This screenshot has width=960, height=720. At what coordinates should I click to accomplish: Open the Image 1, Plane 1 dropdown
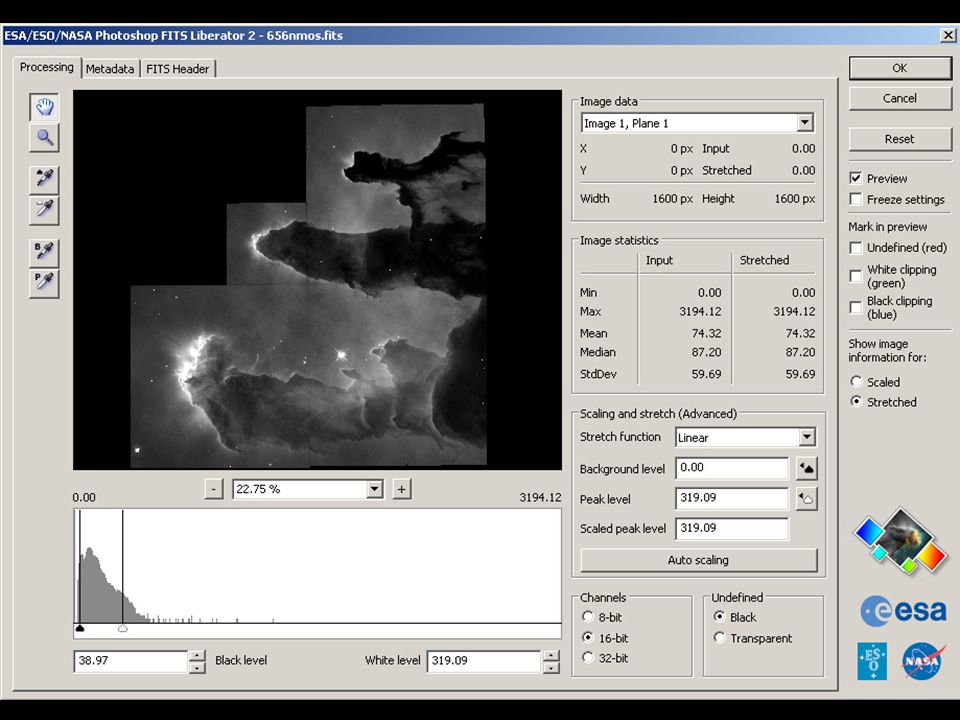pyautogui.click(x=804, y=123)
